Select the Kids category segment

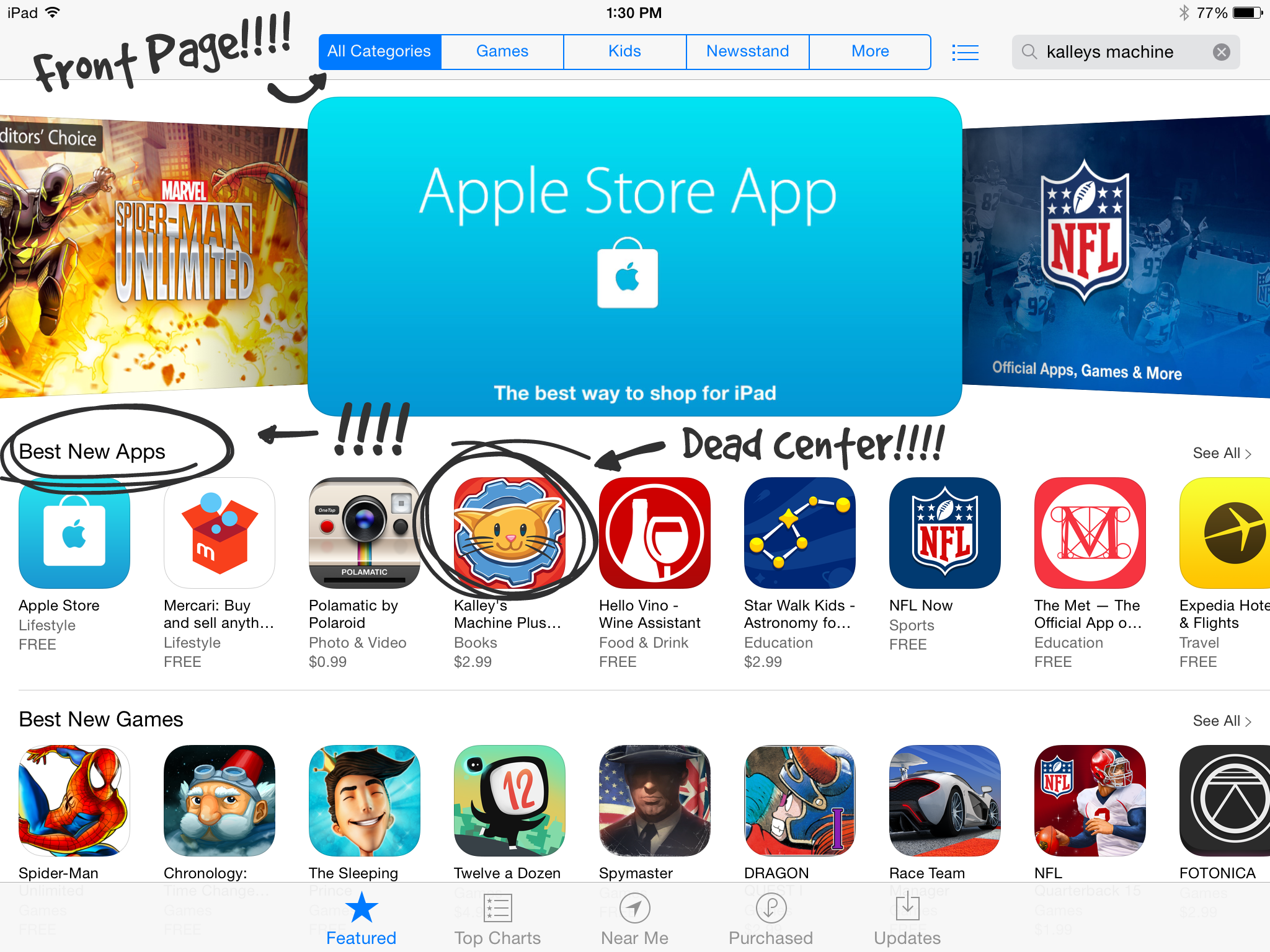point(624,51)
